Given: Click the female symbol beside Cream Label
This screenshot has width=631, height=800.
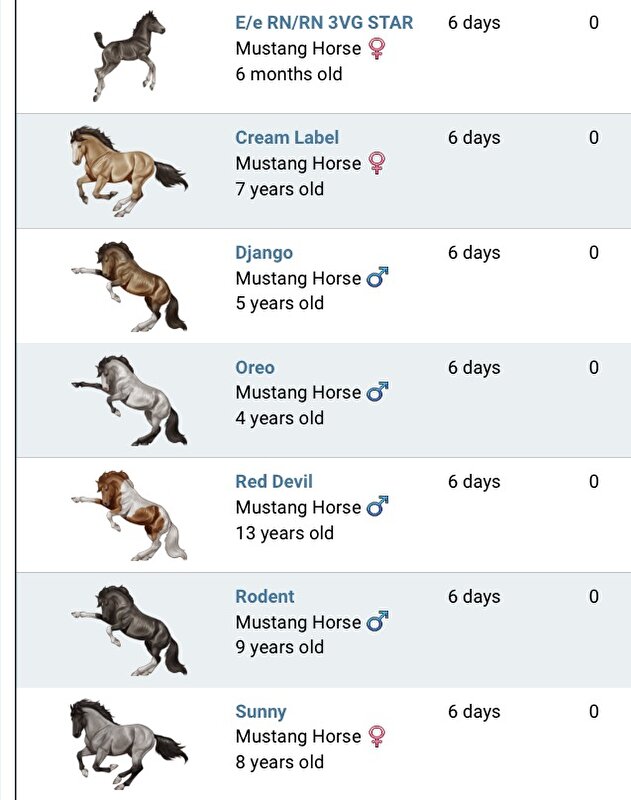Looking at the screenshot, I should point(376,163).
